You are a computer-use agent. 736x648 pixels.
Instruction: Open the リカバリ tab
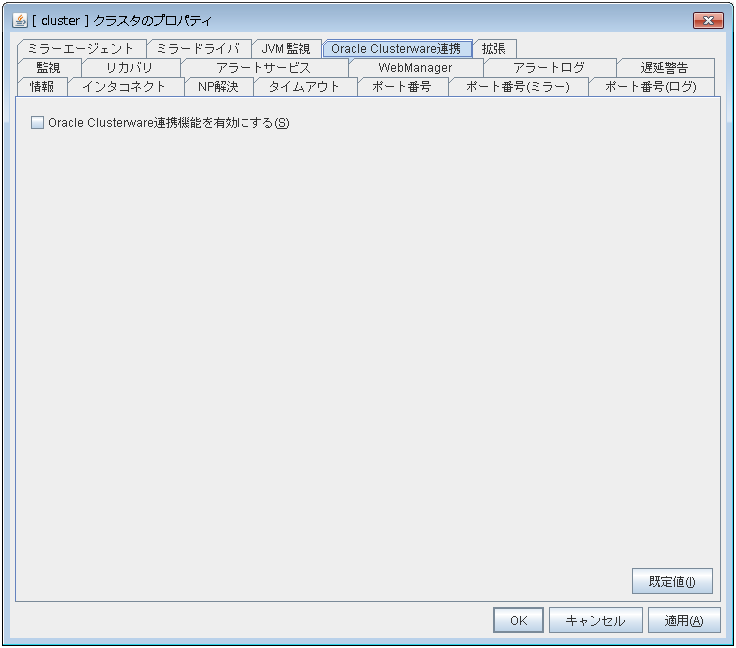point(130,68)
